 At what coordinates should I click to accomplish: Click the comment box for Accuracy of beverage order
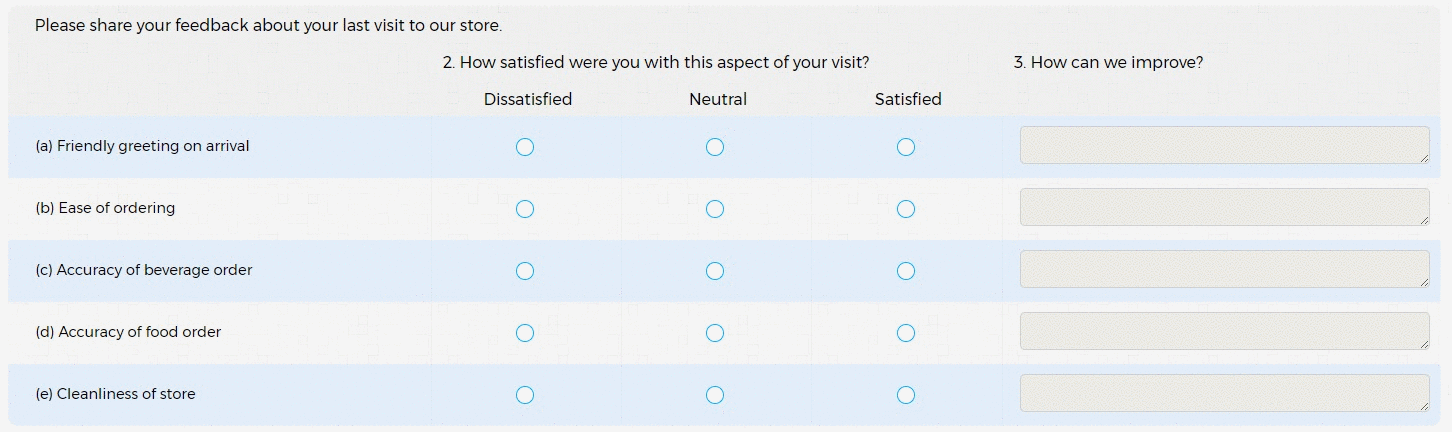1224,269
